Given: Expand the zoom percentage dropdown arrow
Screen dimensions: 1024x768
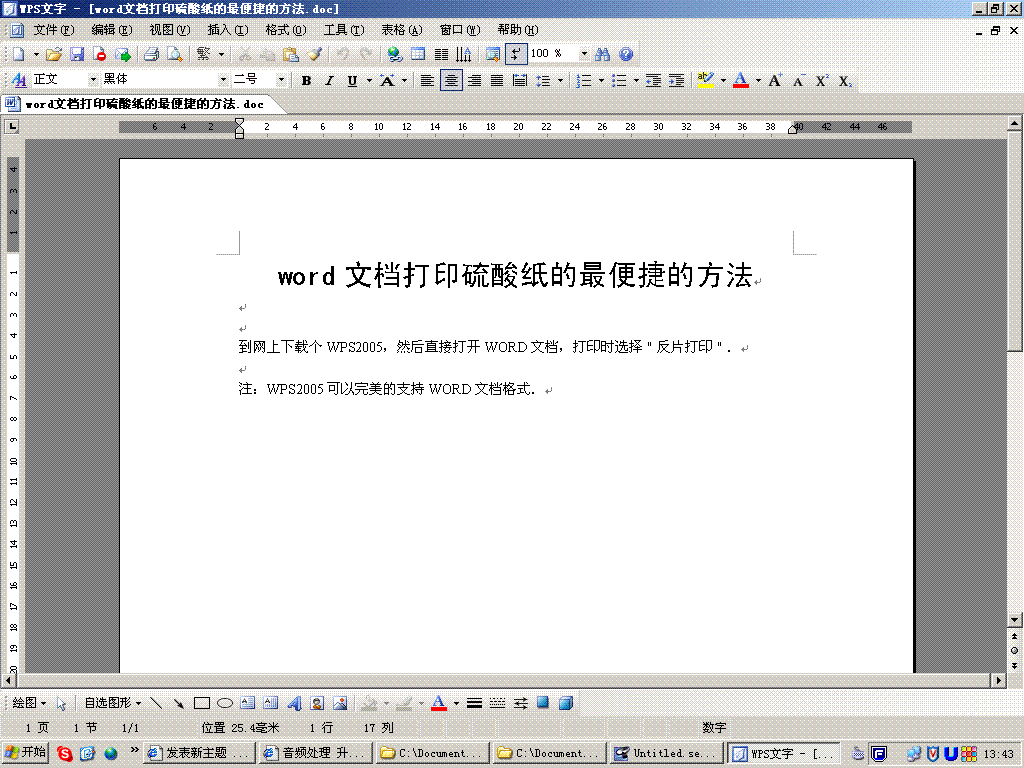Looking at the screenshot, I should (584, 54).
